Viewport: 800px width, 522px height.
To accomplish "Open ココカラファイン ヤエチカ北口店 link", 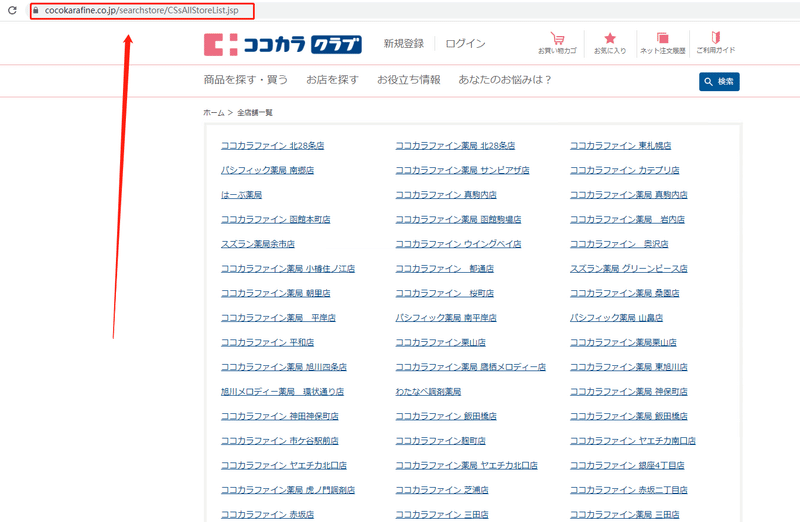I will pyautogui.click(x=284, y=465).
